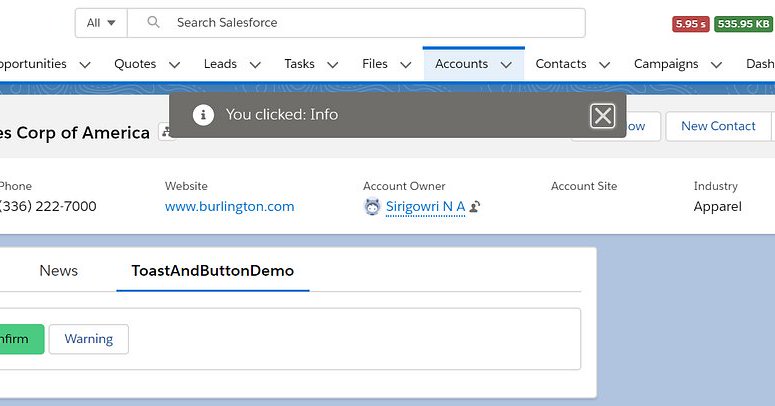Expand the Opportunities tab chevron
This screenshot has width=775, height=406.
[85, 65]
